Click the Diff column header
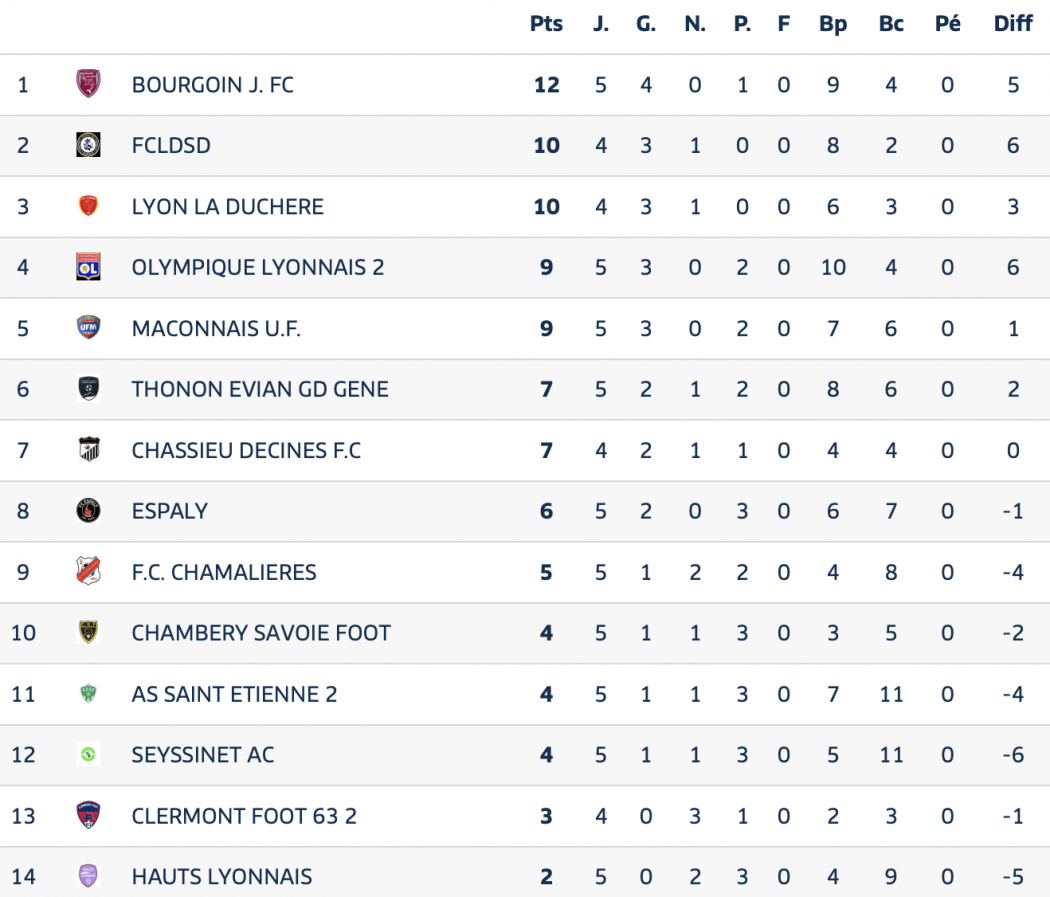 tap(1013, 24)
